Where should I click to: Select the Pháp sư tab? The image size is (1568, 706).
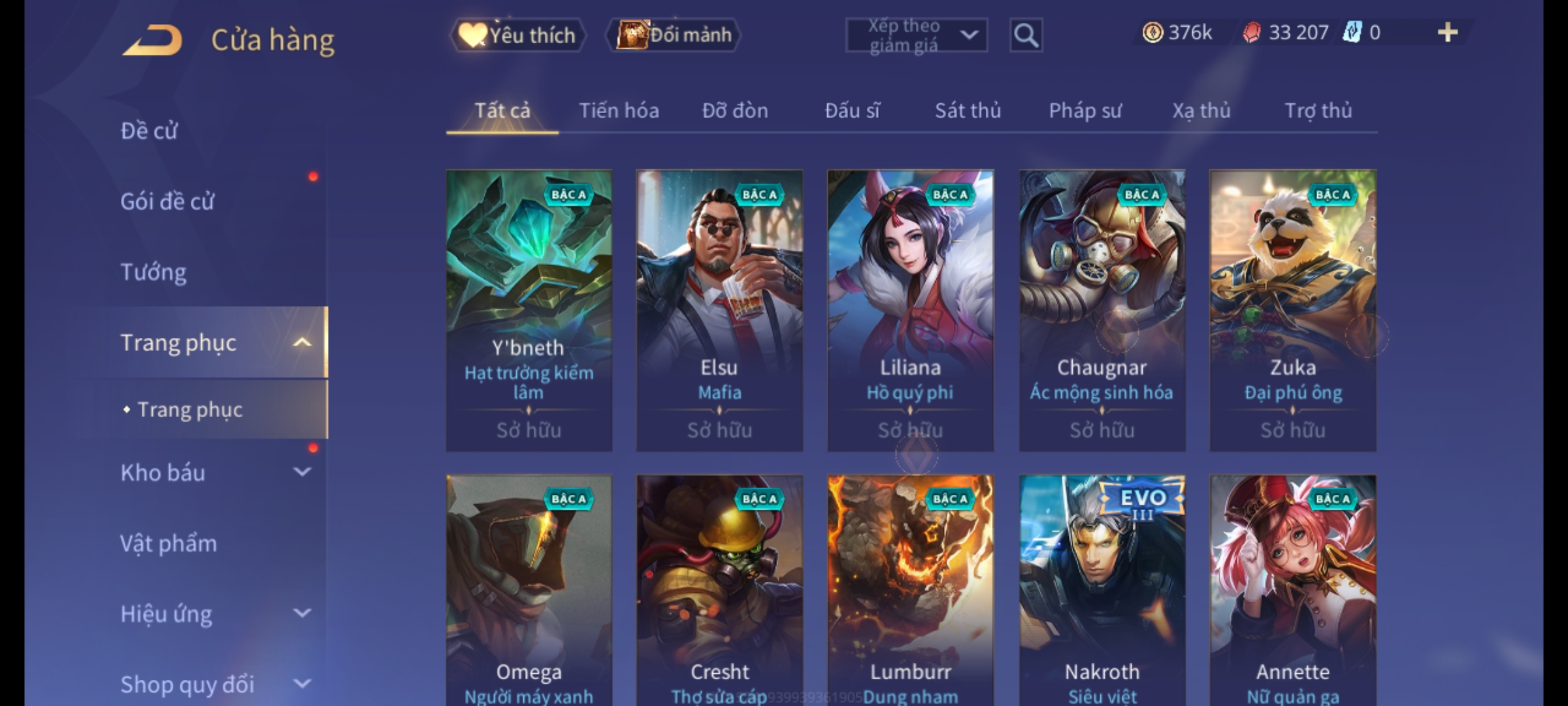(x=1085, y=110)
